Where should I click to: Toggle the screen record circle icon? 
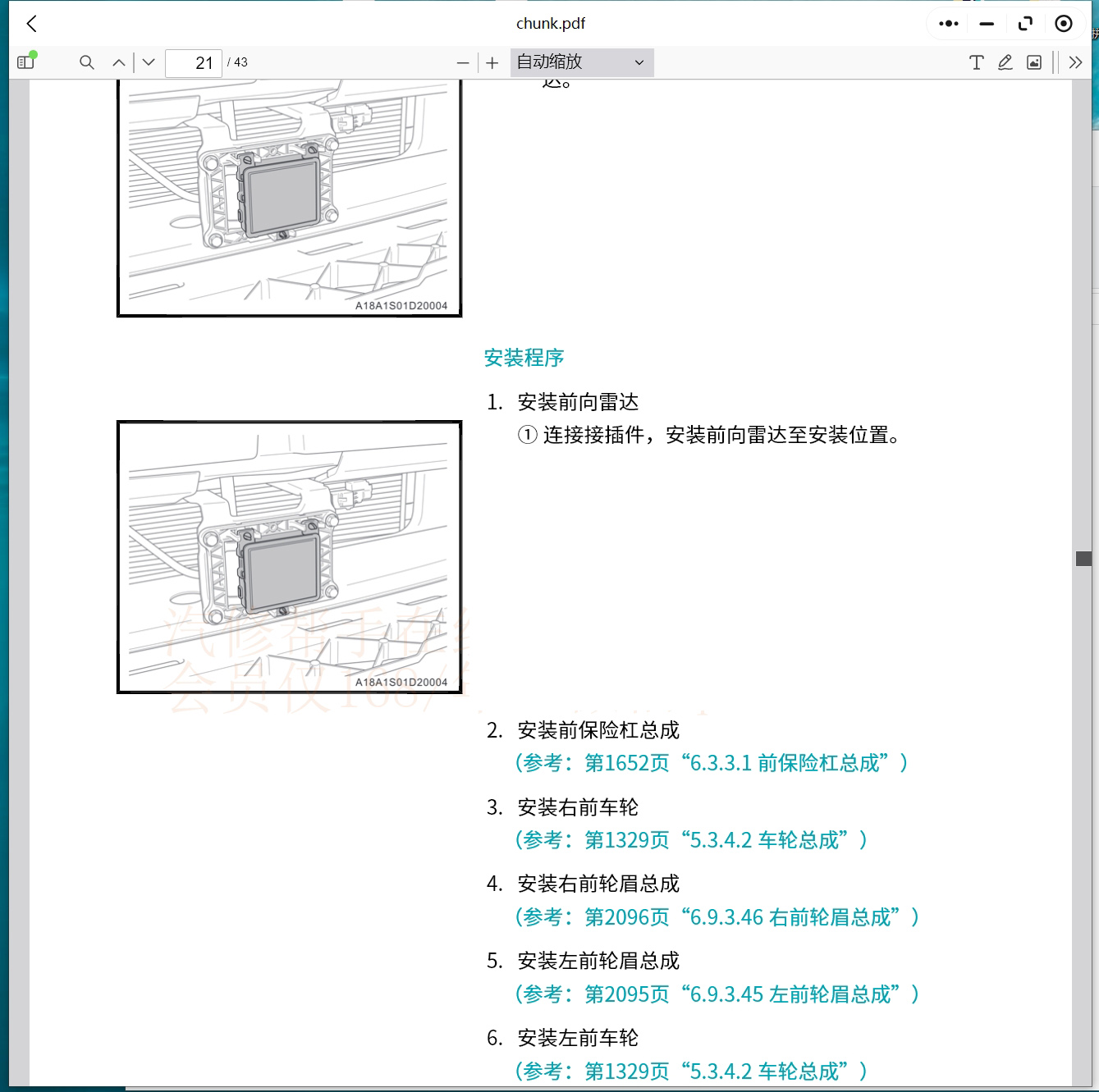tap(1064, 23)
